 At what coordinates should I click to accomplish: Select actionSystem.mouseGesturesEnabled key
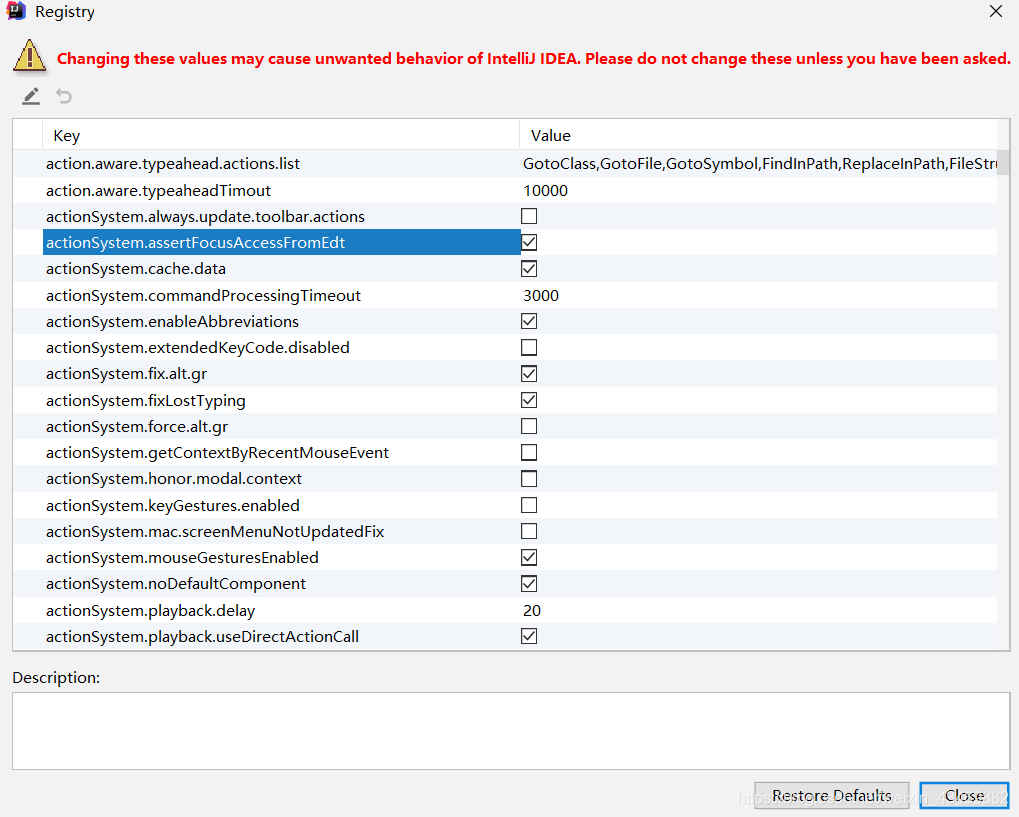[182, 558]
